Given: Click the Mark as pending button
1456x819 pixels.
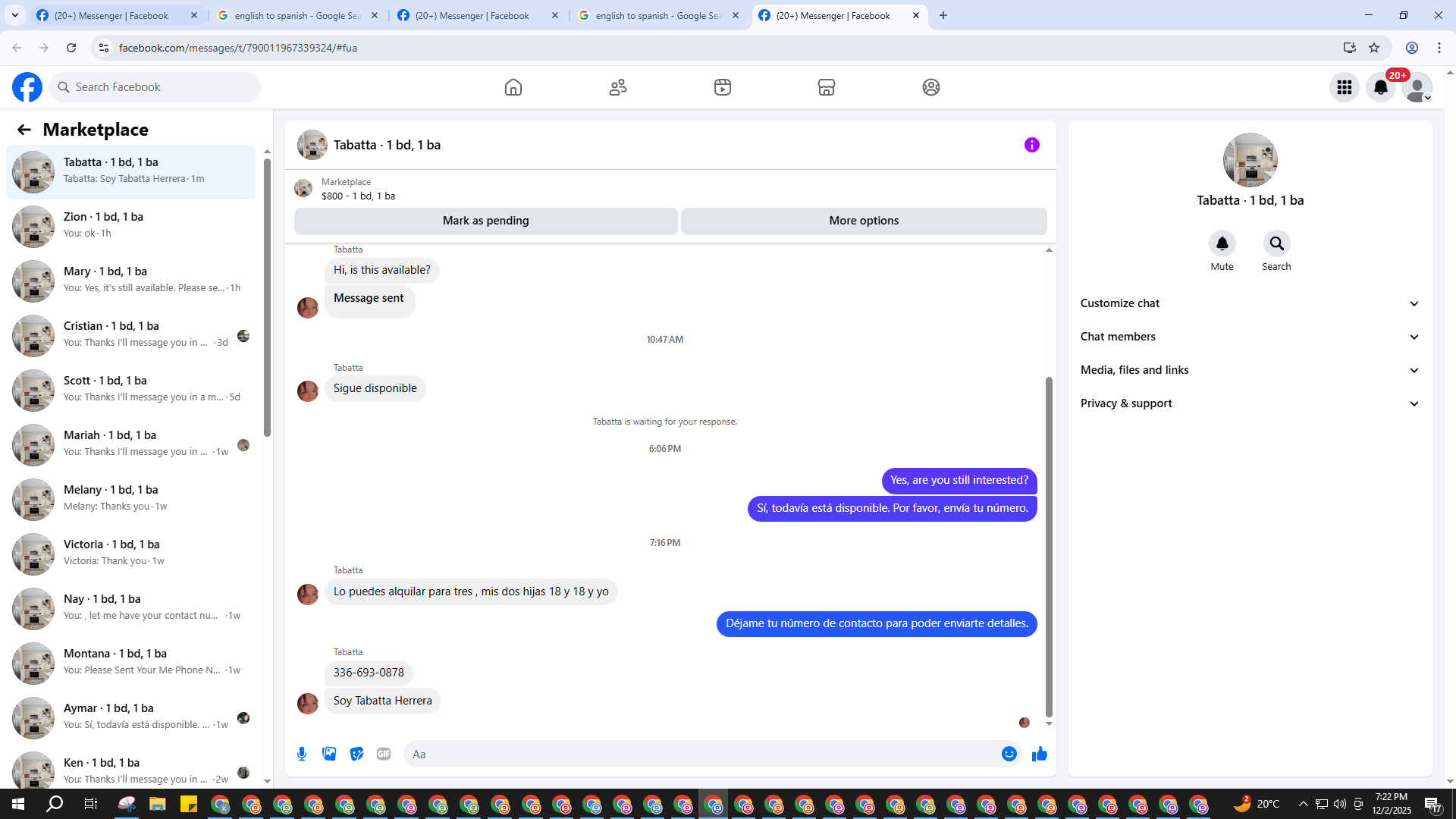Looking at the screenshot, I should click(485, 221).
